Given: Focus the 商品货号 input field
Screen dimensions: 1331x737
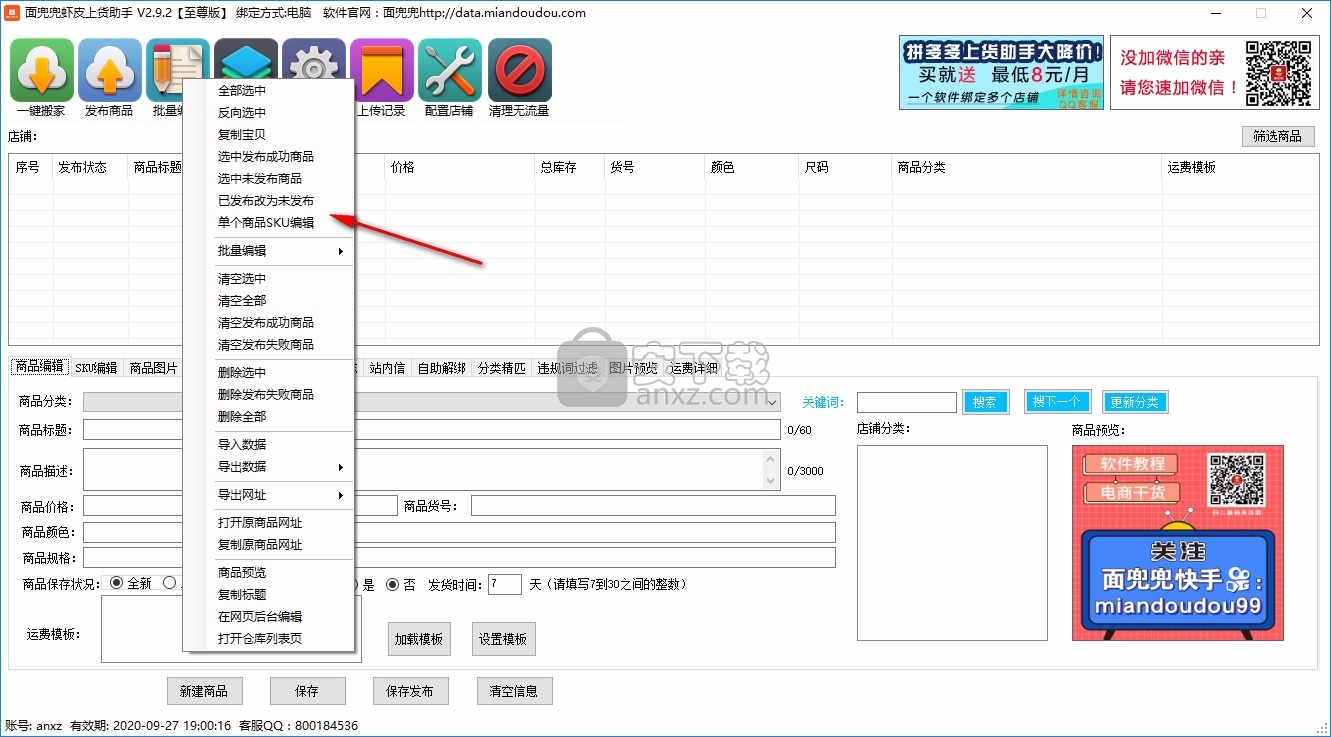Looking at the screenshot, I should click(x=653, y=506).
